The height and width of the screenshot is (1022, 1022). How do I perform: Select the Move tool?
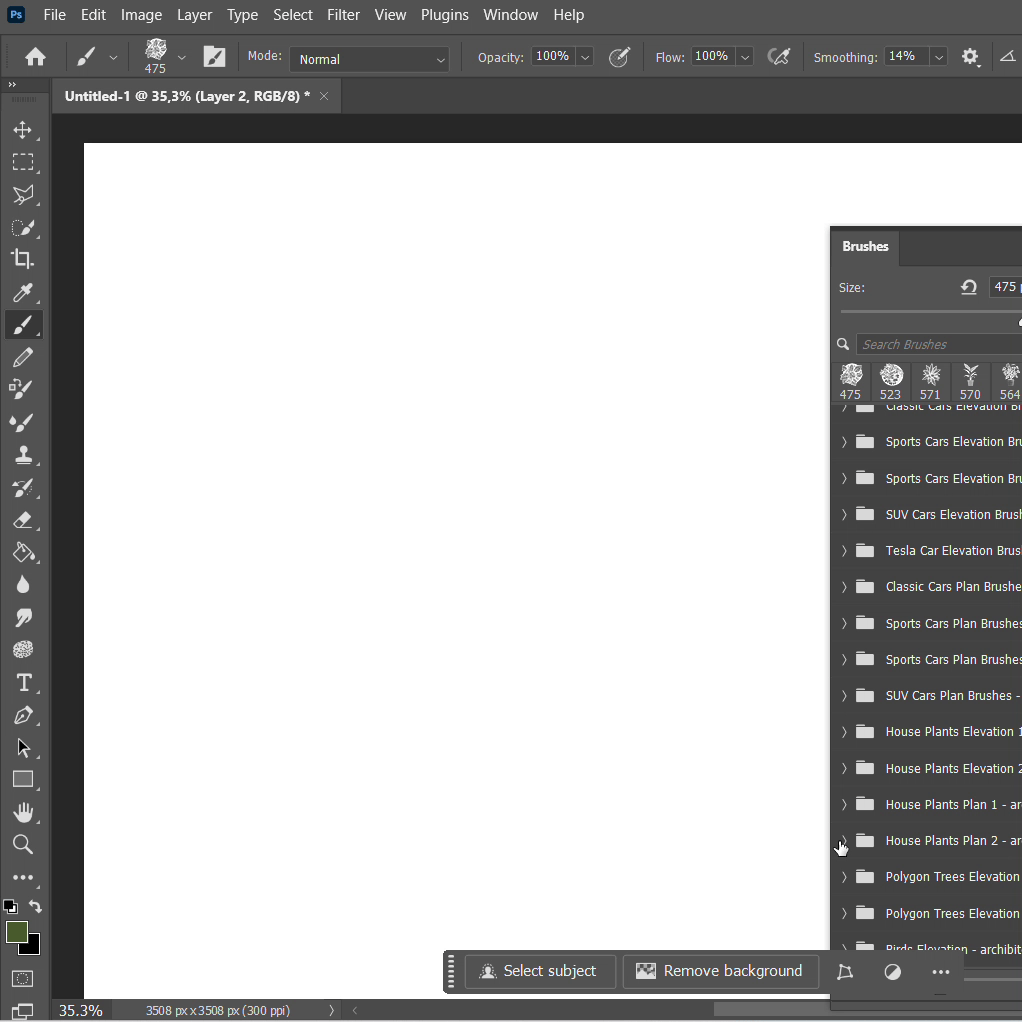pyautogui.click(x=23, y=130)
